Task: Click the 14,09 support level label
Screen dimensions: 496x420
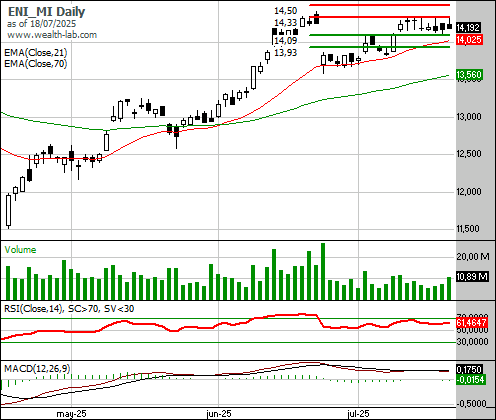Action: (x=285, y=41)
